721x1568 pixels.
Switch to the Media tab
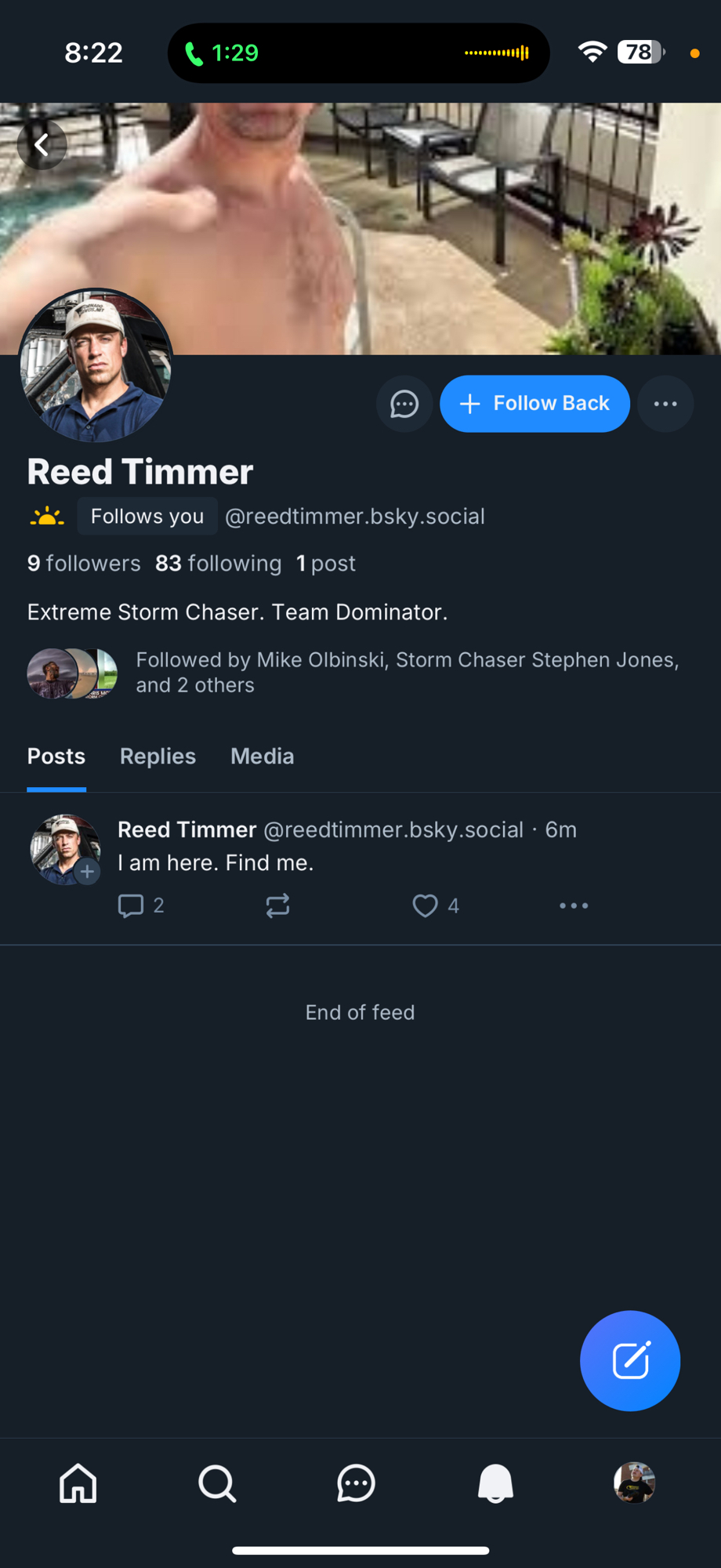[x=262, y=757]
